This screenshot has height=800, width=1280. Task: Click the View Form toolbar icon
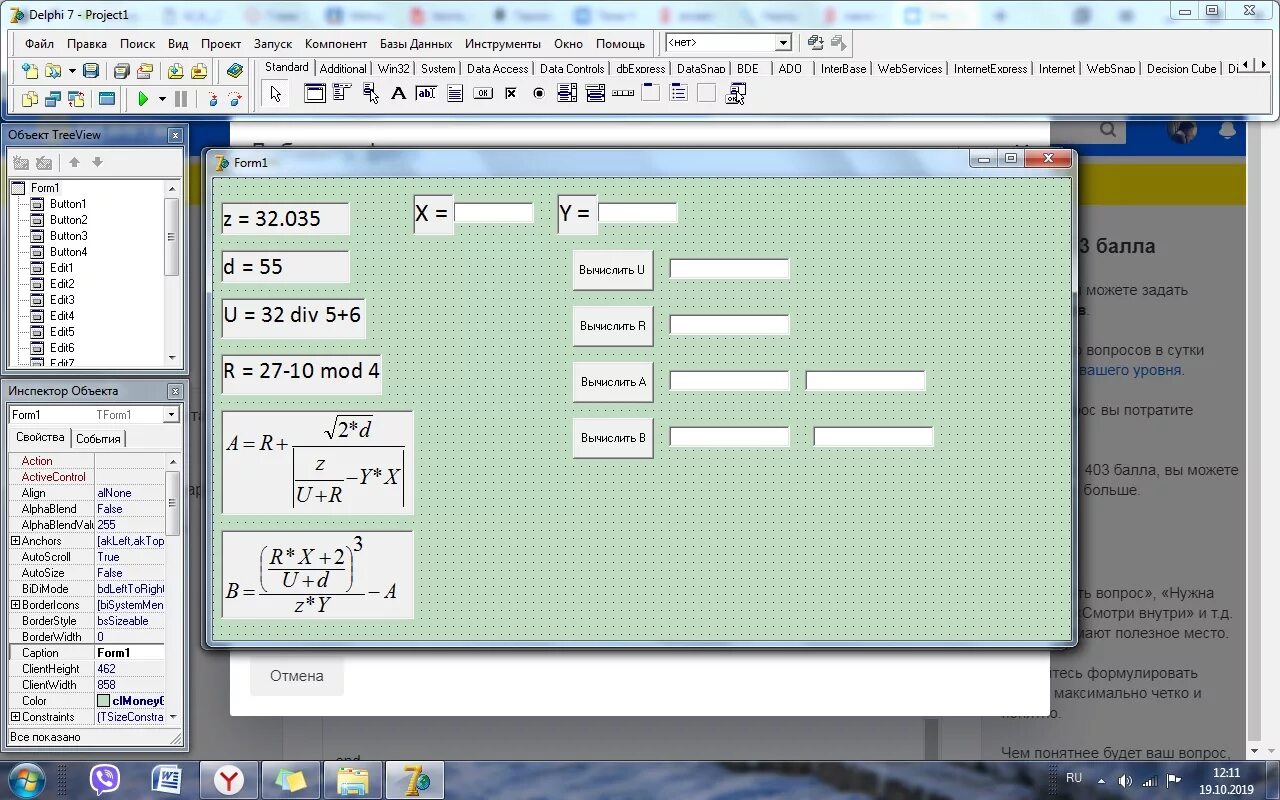click(x=53, y=99)
